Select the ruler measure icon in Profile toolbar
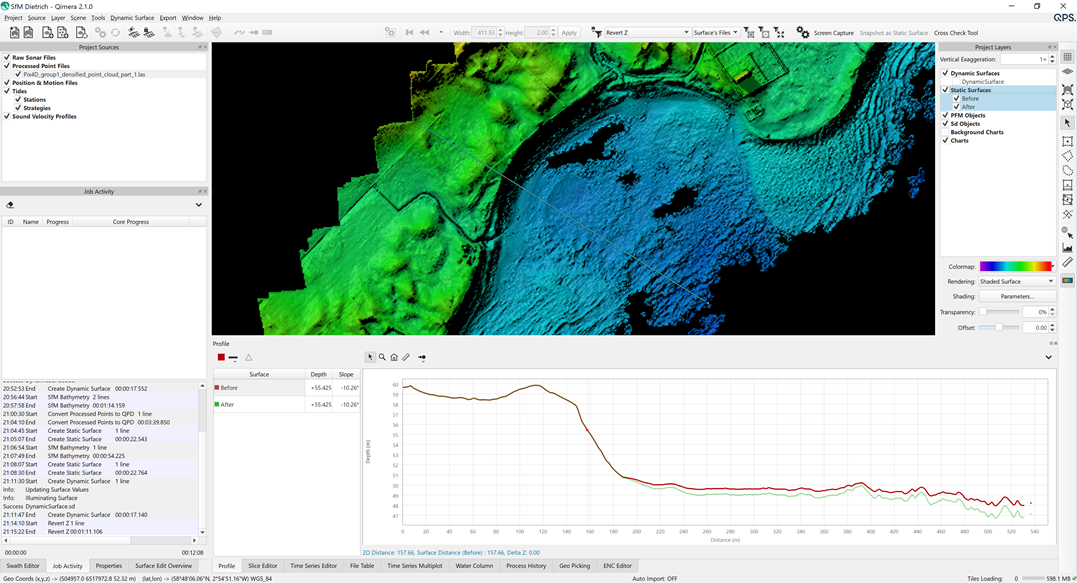Image resolution: width=1077 pixels, height=583 pixels. [x=406, y=357]
